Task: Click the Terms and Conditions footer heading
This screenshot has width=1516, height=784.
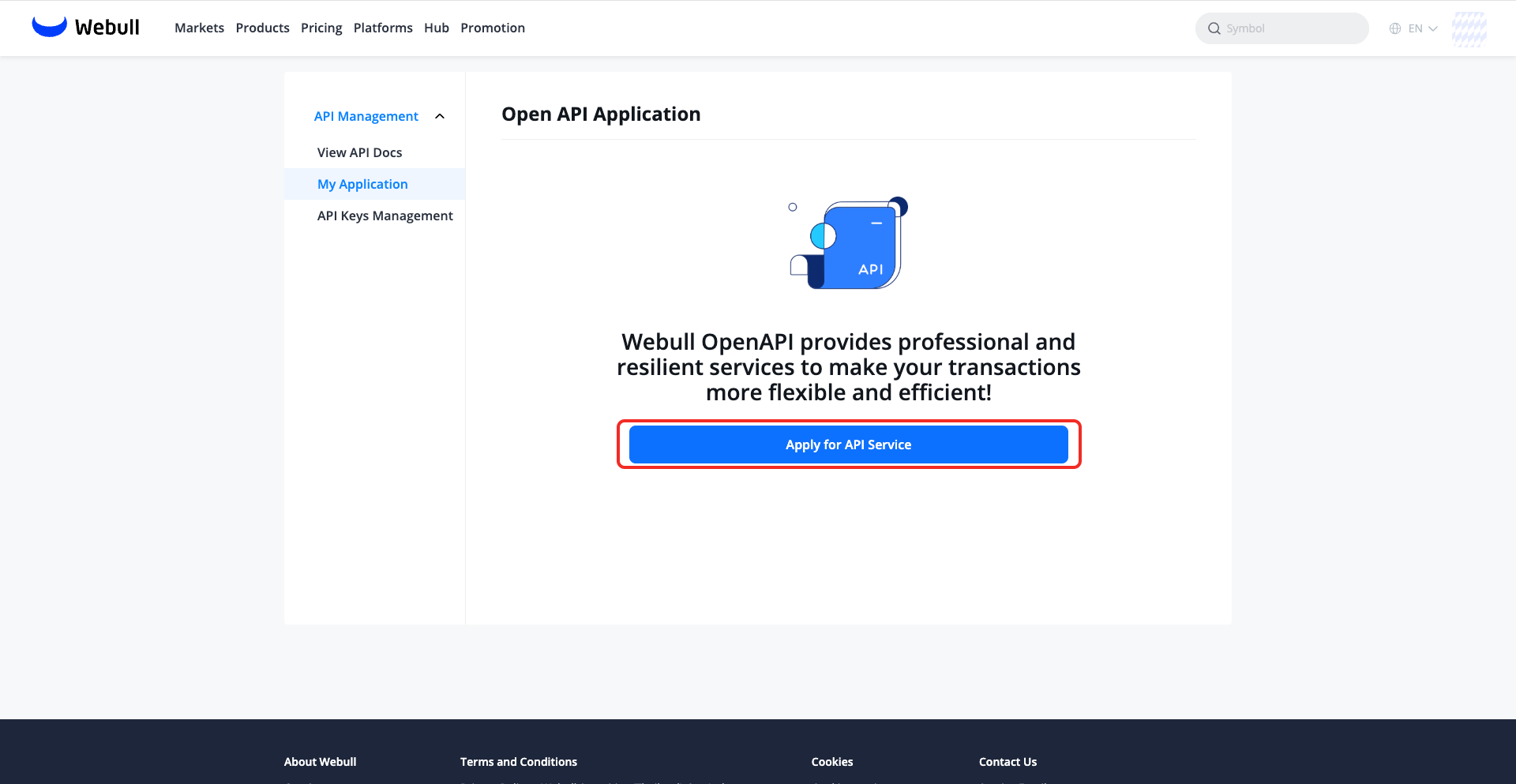Action: (519, 762)
